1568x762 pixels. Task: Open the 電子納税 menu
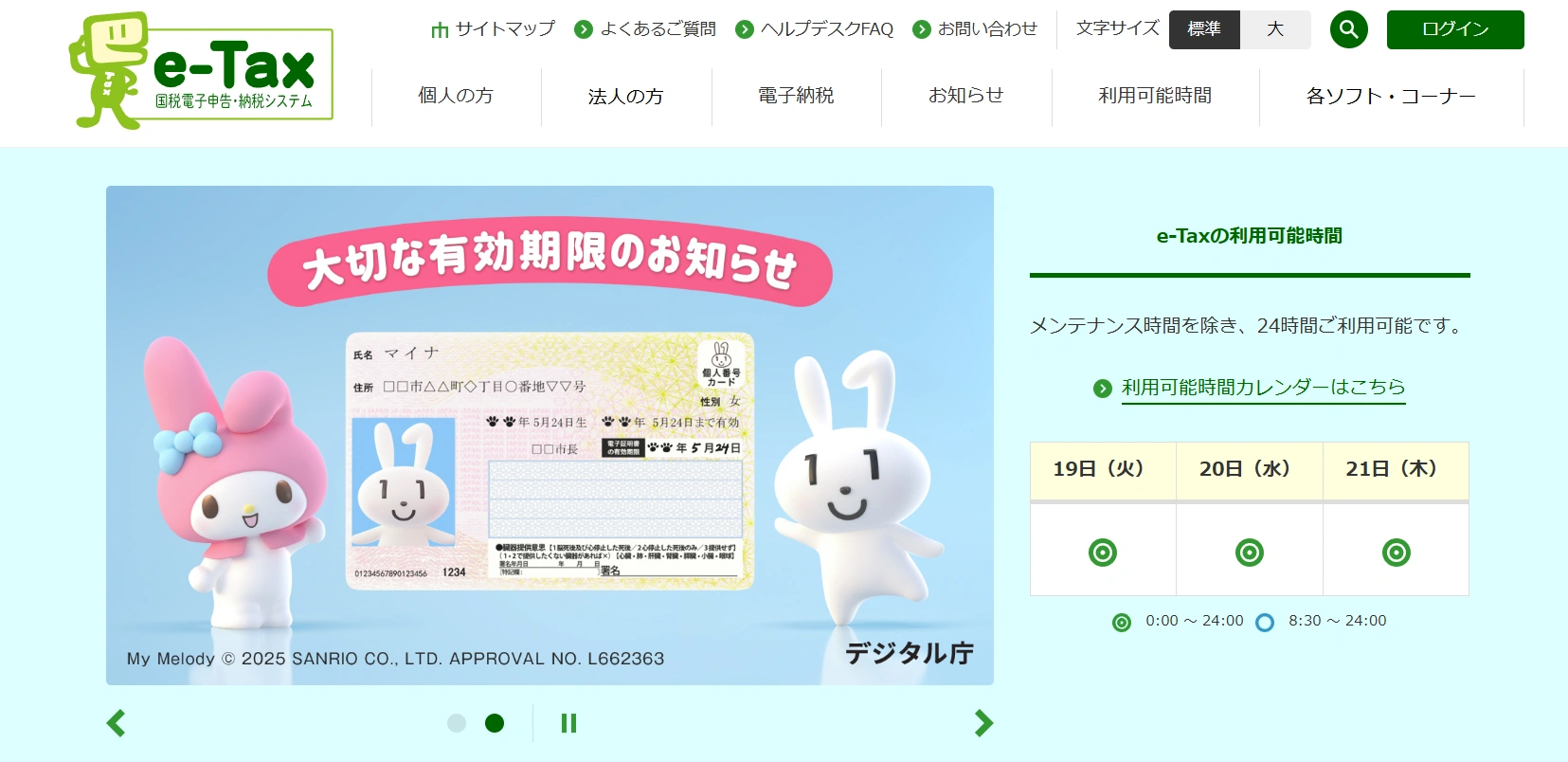click(x=796, y=96)
